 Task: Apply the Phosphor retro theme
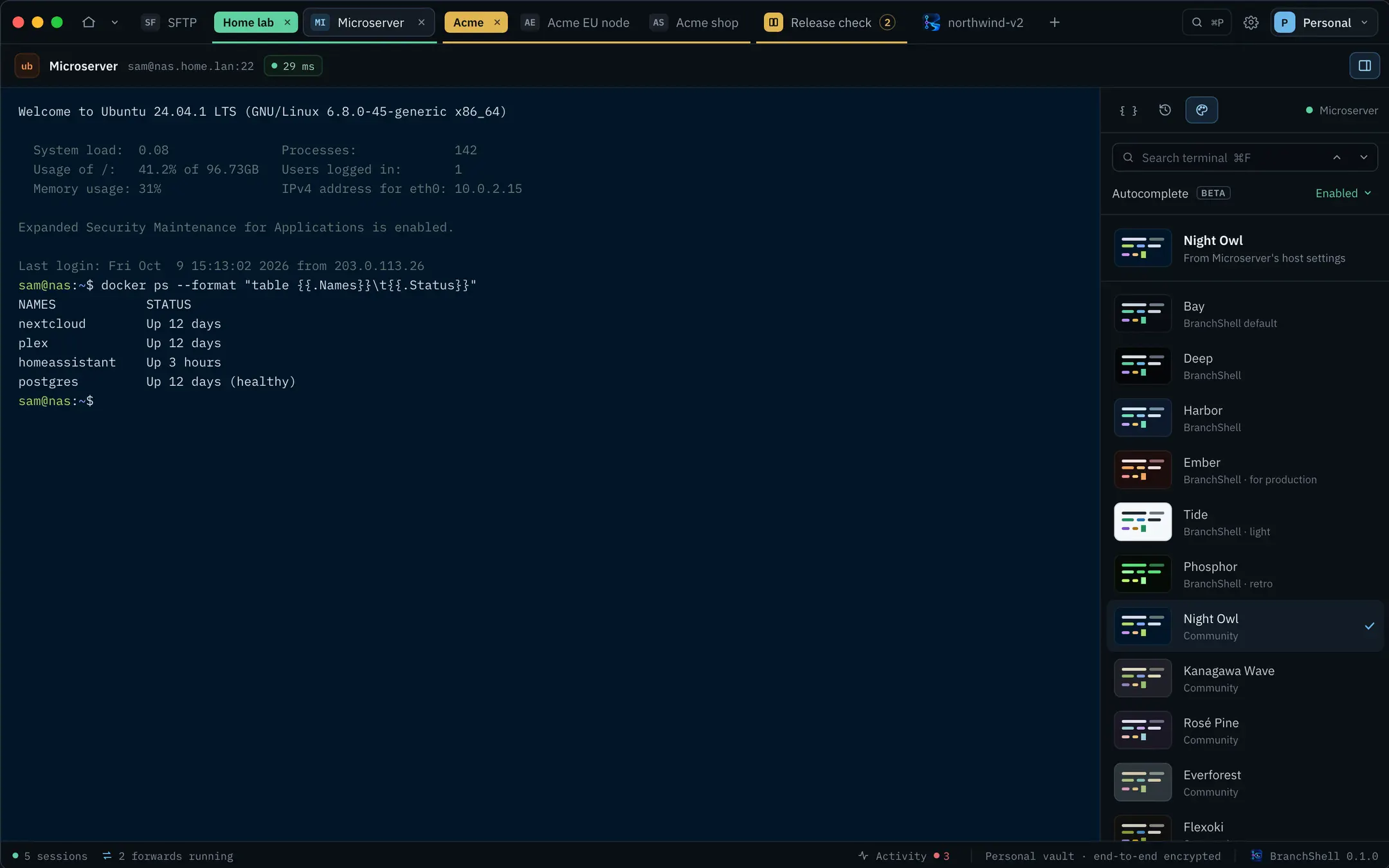coord(1244,574)
